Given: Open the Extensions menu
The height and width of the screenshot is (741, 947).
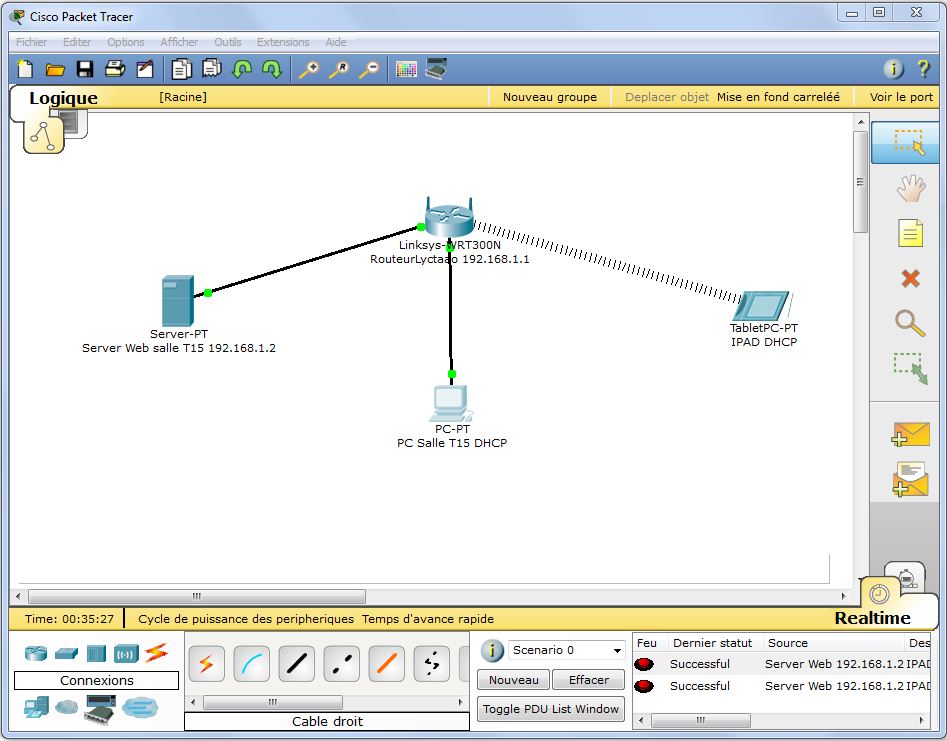Looking at the screenshot, I should [283, 42].
